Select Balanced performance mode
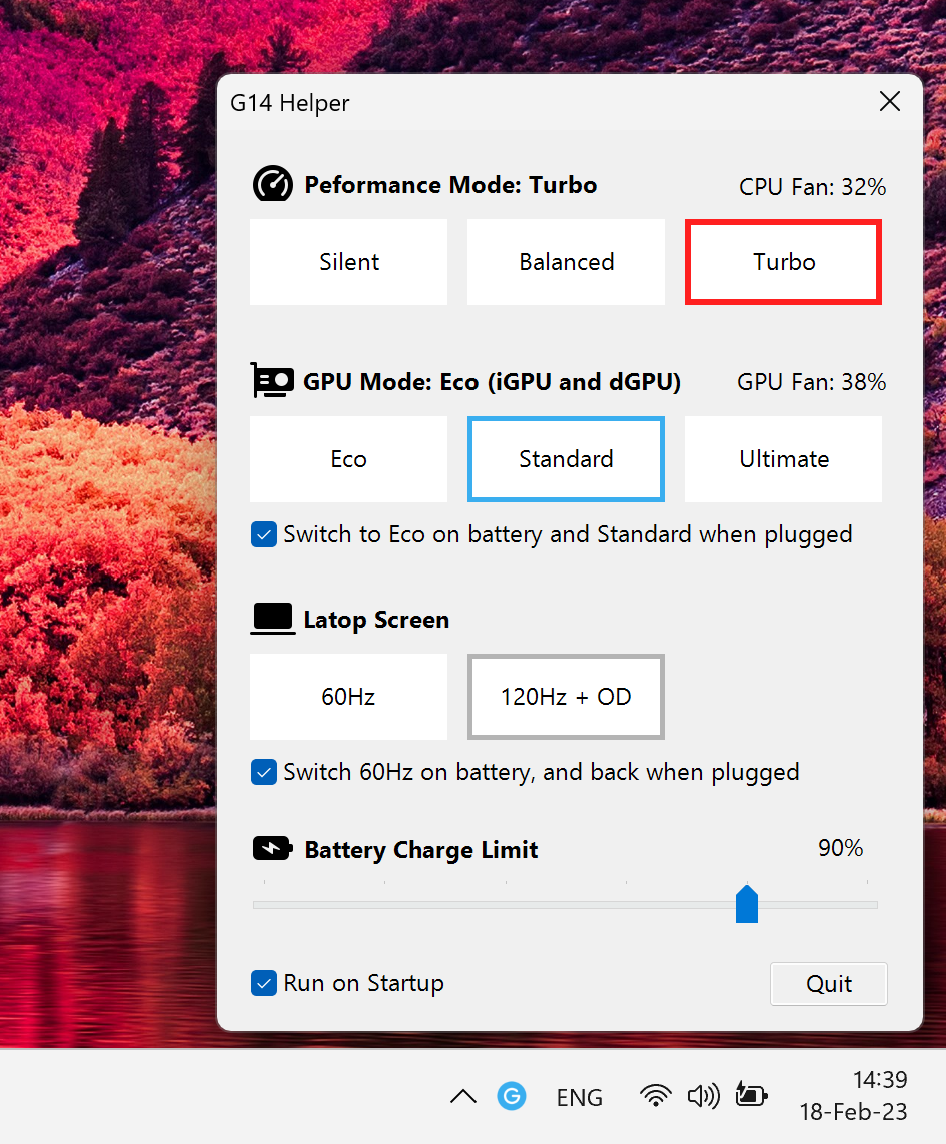Screen dimensions: 946x1144 point(566,262)
